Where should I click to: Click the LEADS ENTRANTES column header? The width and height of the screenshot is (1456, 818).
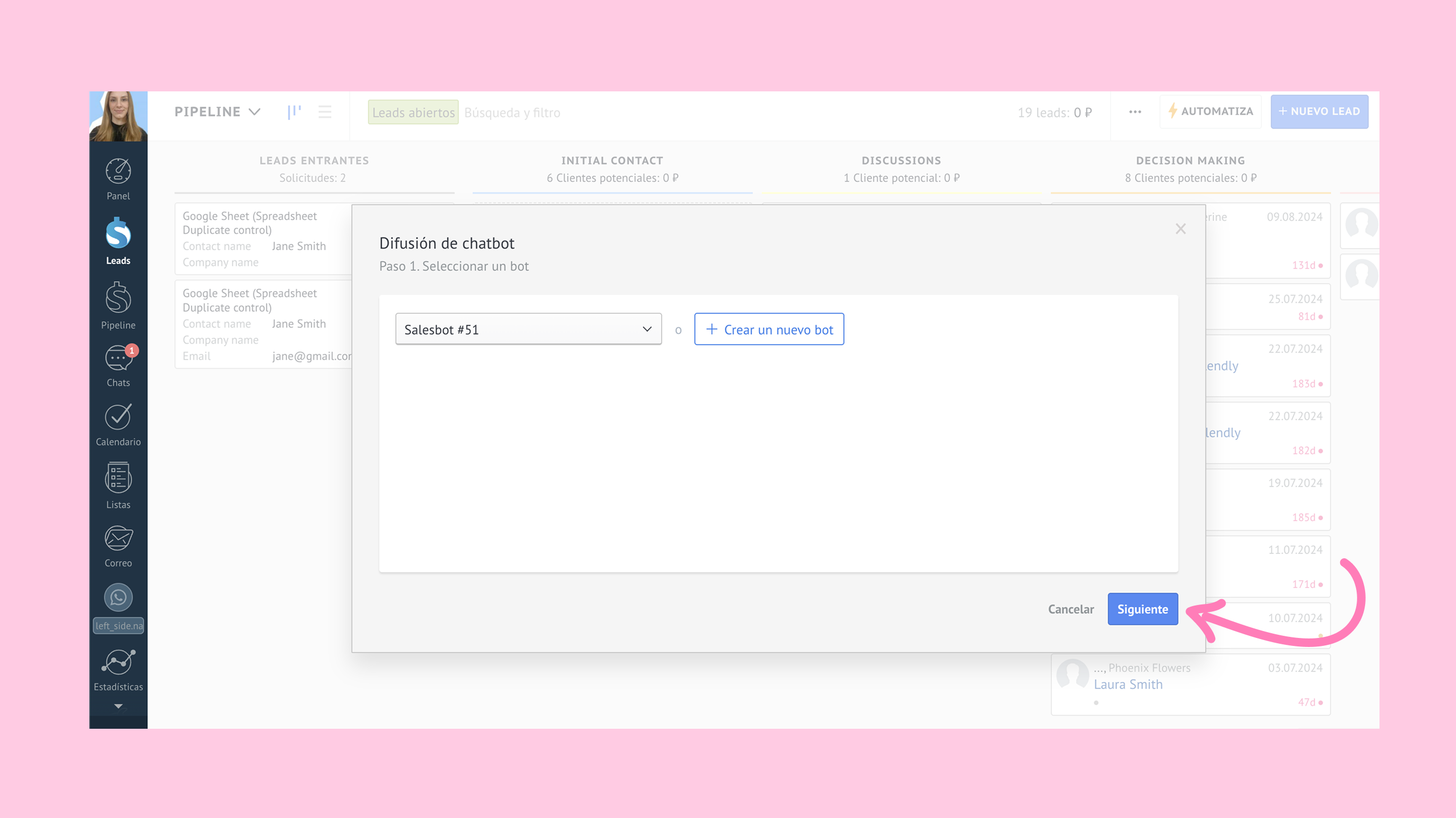(314, 160)
